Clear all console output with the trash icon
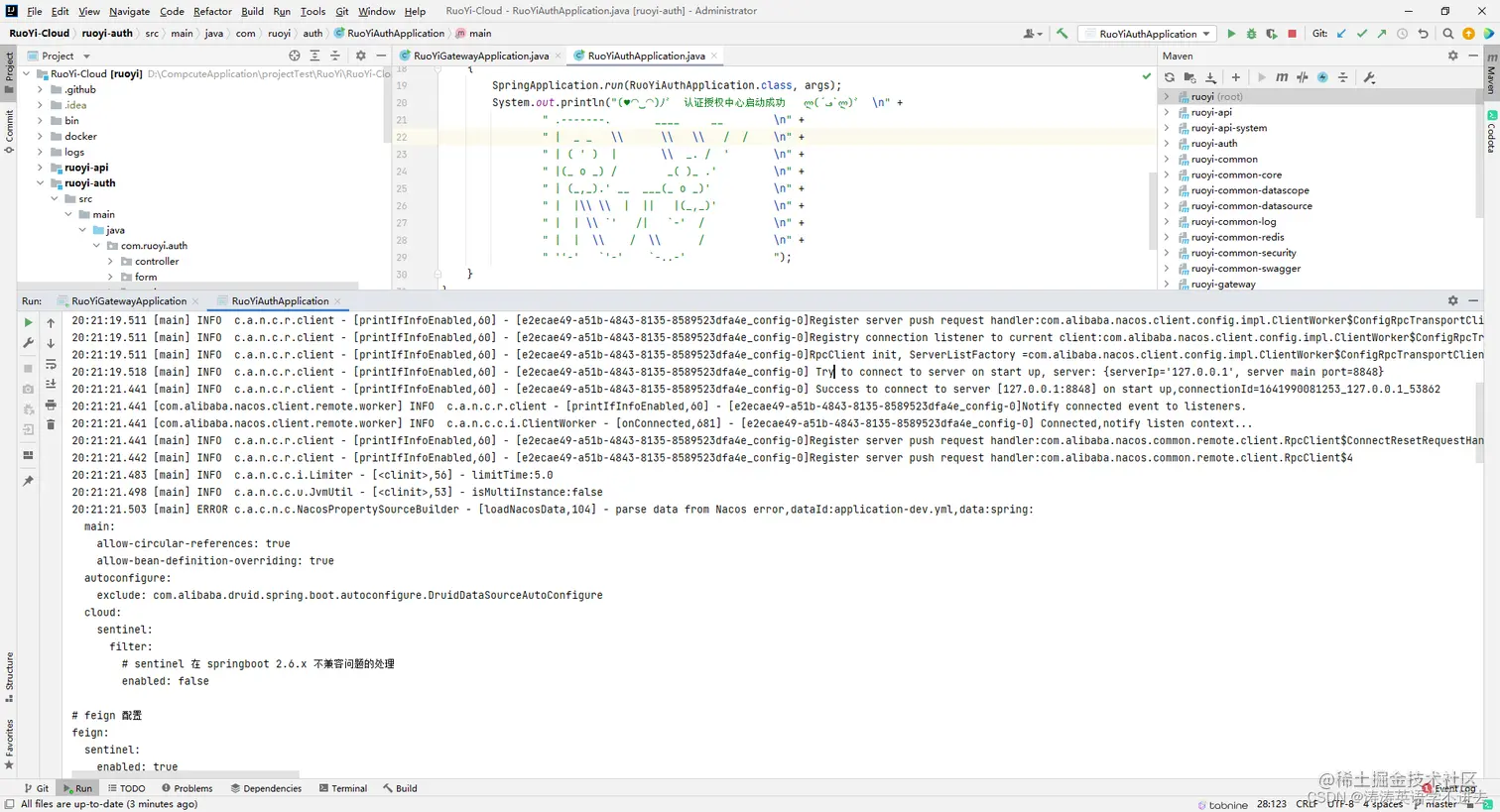Viewport: 1500px width, 812px height. click(51, 424)
